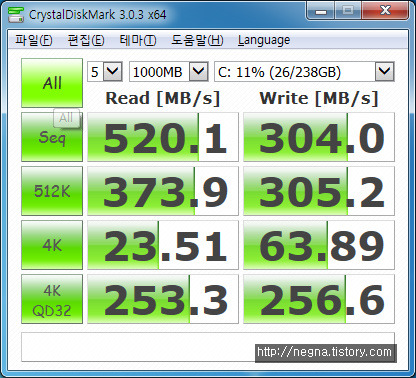Open the 파일(F) menu
The image size is (416, 378).
coord(34,40)
